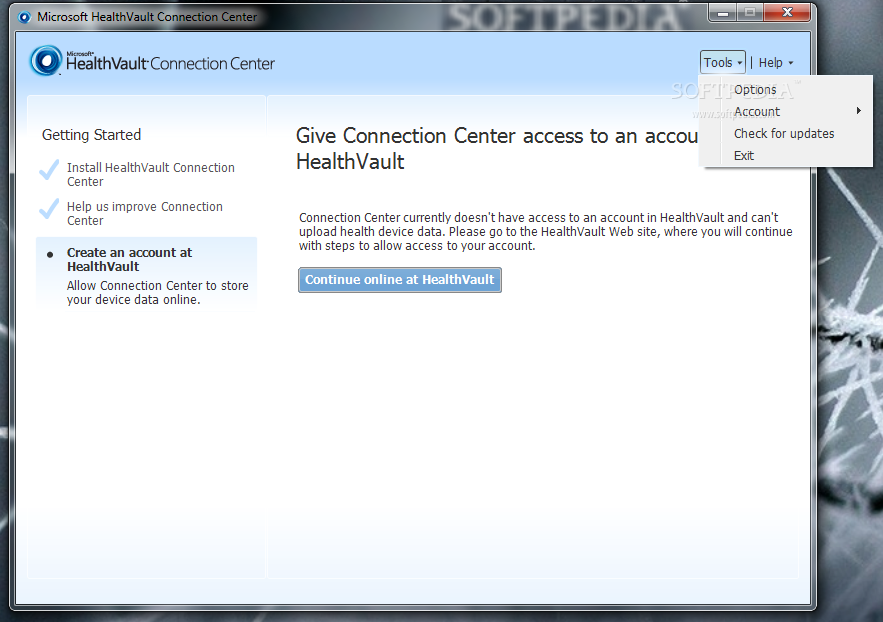The height and width of the screenshot is (622, 883).
Task: Click the 'Give Connection Center access' heading
Action: 497,149
